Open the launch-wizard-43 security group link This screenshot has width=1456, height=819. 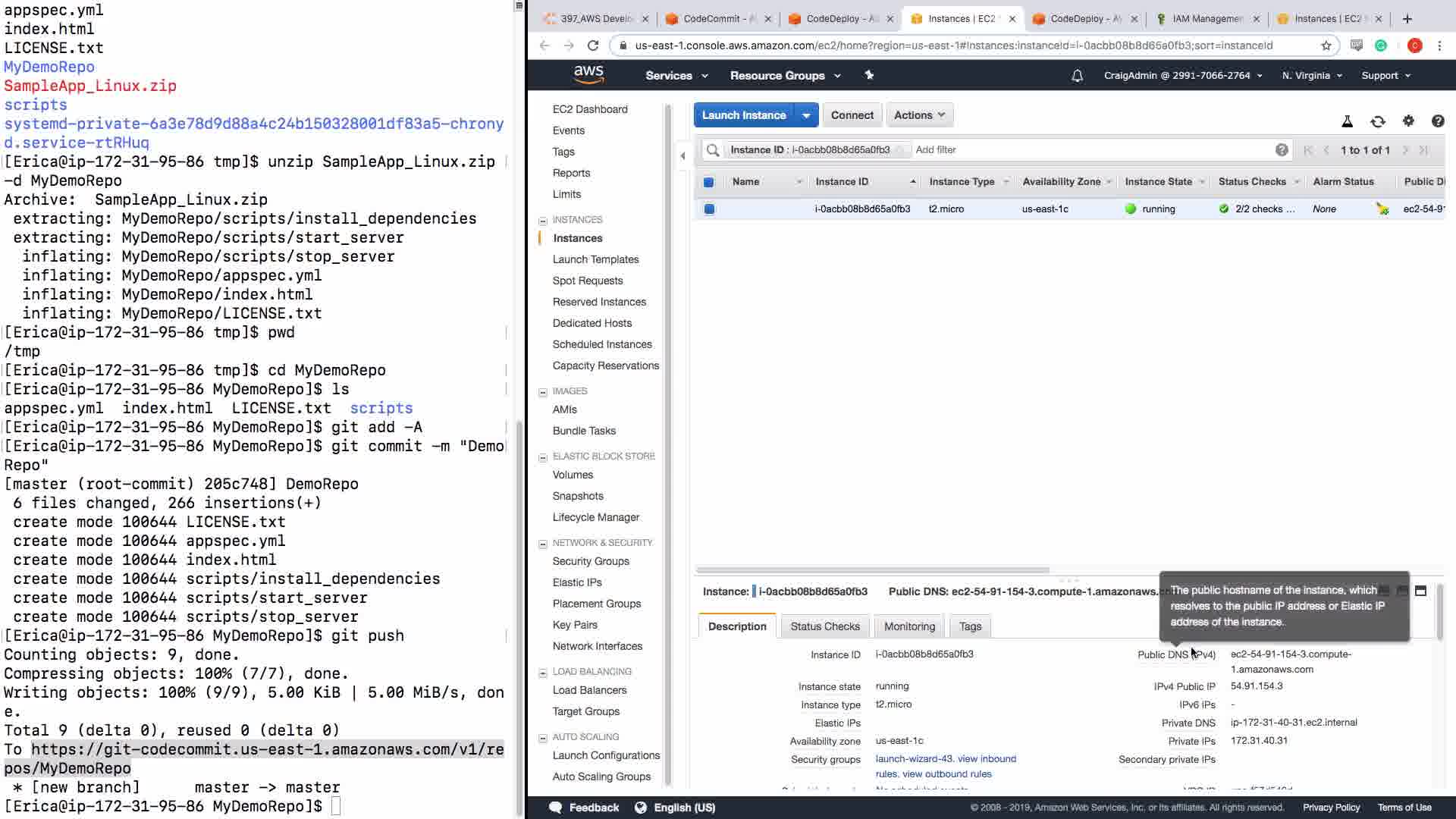[x=914, y=759]
